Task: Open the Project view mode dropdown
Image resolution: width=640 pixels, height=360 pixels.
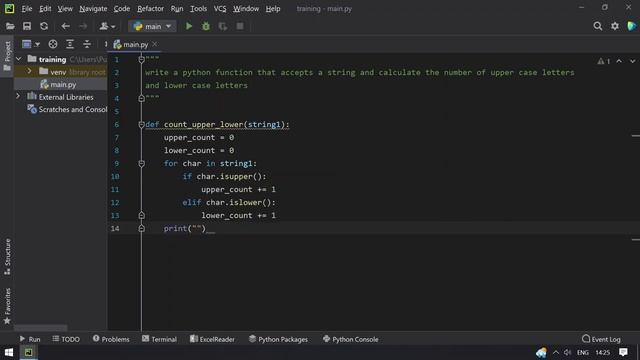Action: pyautogui.click(x=31, y=44)
